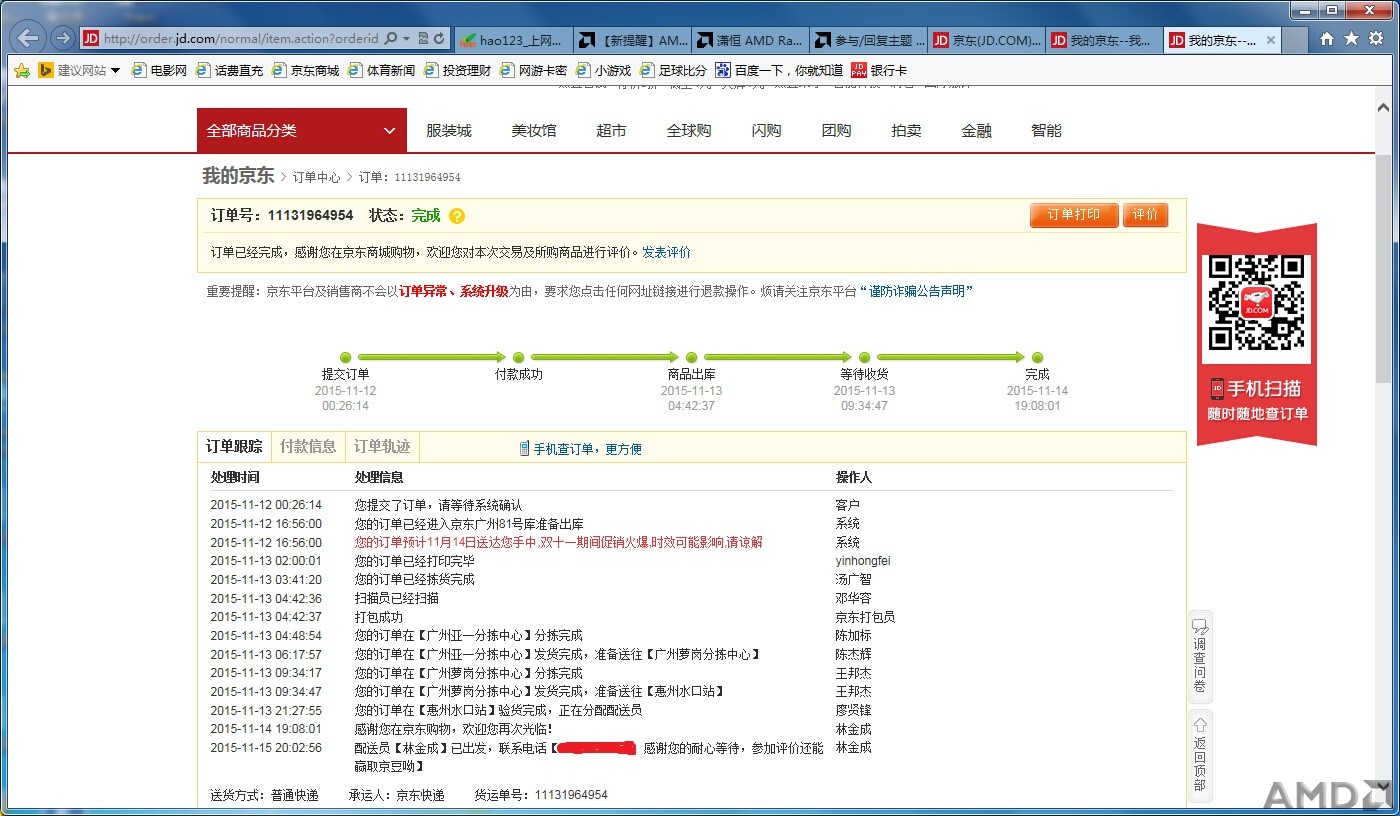Open the 银行卡 JD Pay bookmark
Screen dimensions: 1400x816
tap(879, 71)
